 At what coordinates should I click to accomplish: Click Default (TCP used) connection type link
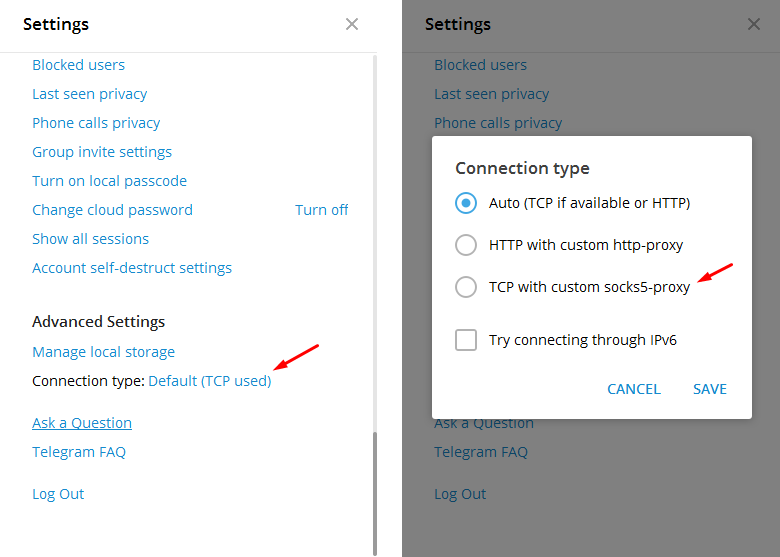(210, 381)
